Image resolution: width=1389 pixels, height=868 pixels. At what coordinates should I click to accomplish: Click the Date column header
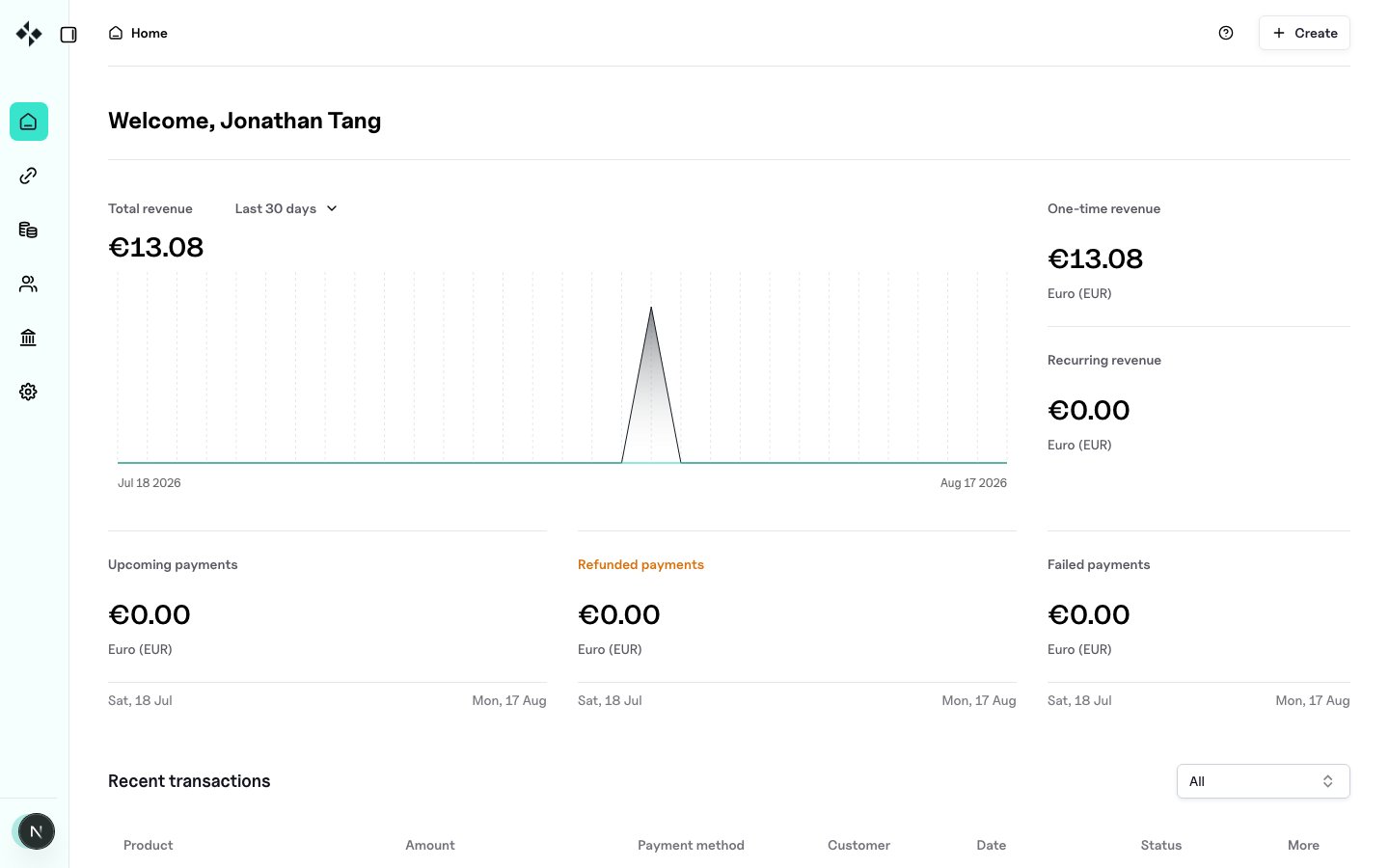[992, 846]
